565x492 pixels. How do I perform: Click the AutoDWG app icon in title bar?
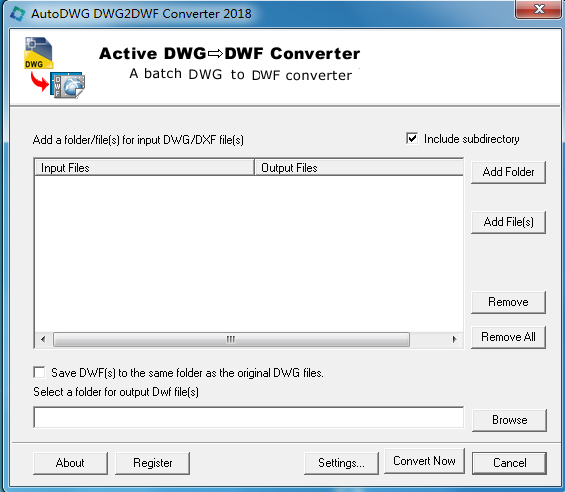point(17,14)
